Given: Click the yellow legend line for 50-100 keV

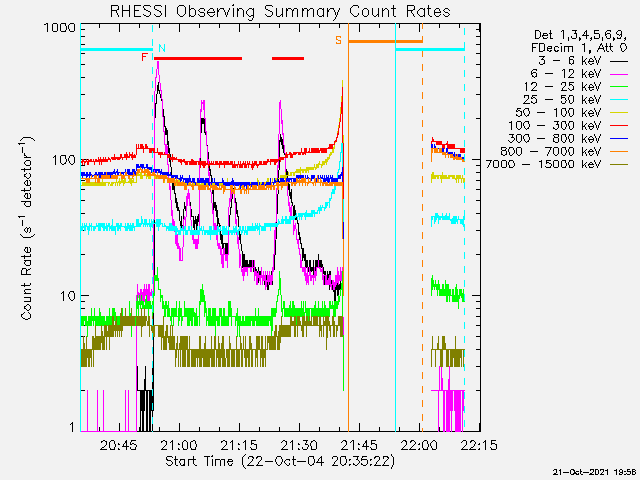Looking at the screenshot, I should click(619, 113).
